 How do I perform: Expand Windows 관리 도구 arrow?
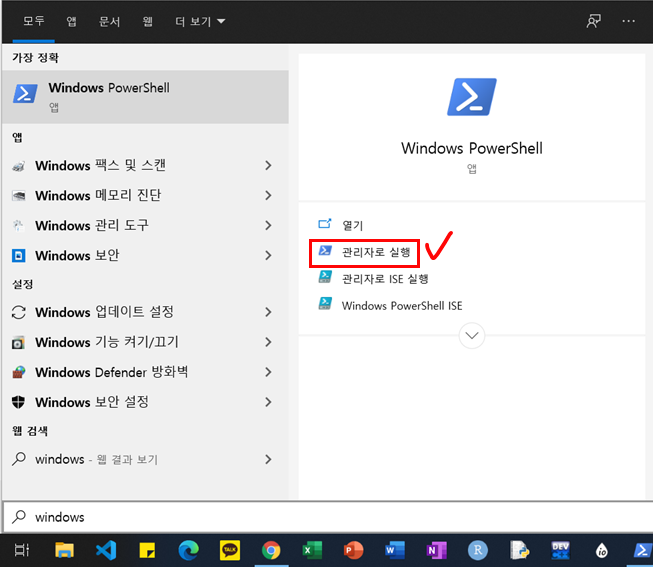(x=269, y=226)
